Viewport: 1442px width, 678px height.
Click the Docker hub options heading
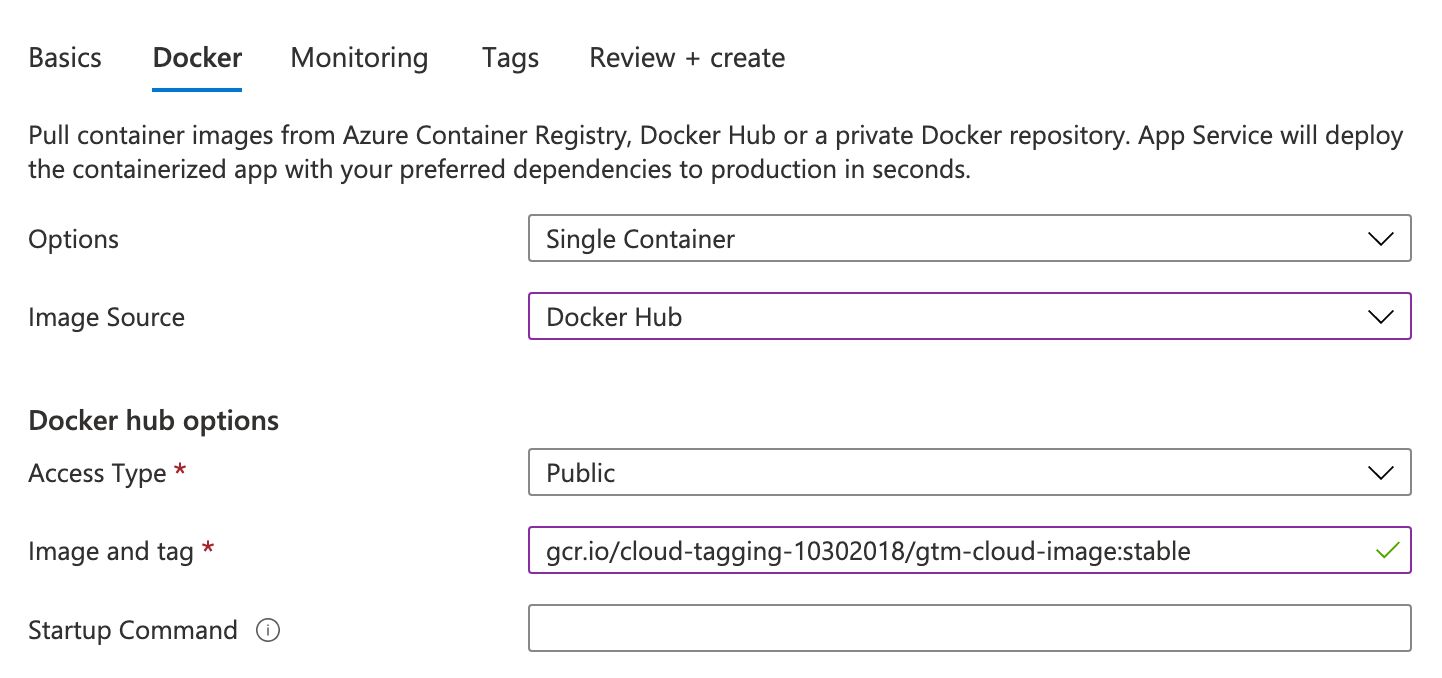pos(154,421)
